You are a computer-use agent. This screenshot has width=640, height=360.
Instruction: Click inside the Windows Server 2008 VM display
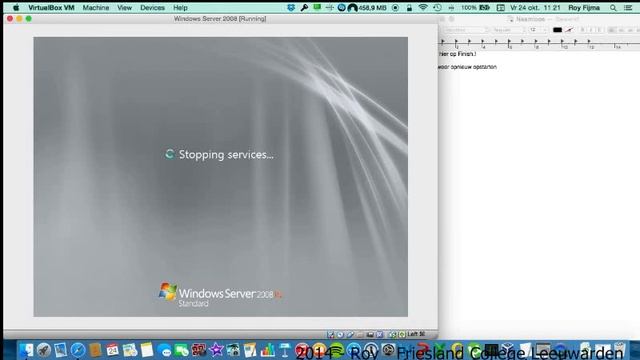[x=220, y=177]
